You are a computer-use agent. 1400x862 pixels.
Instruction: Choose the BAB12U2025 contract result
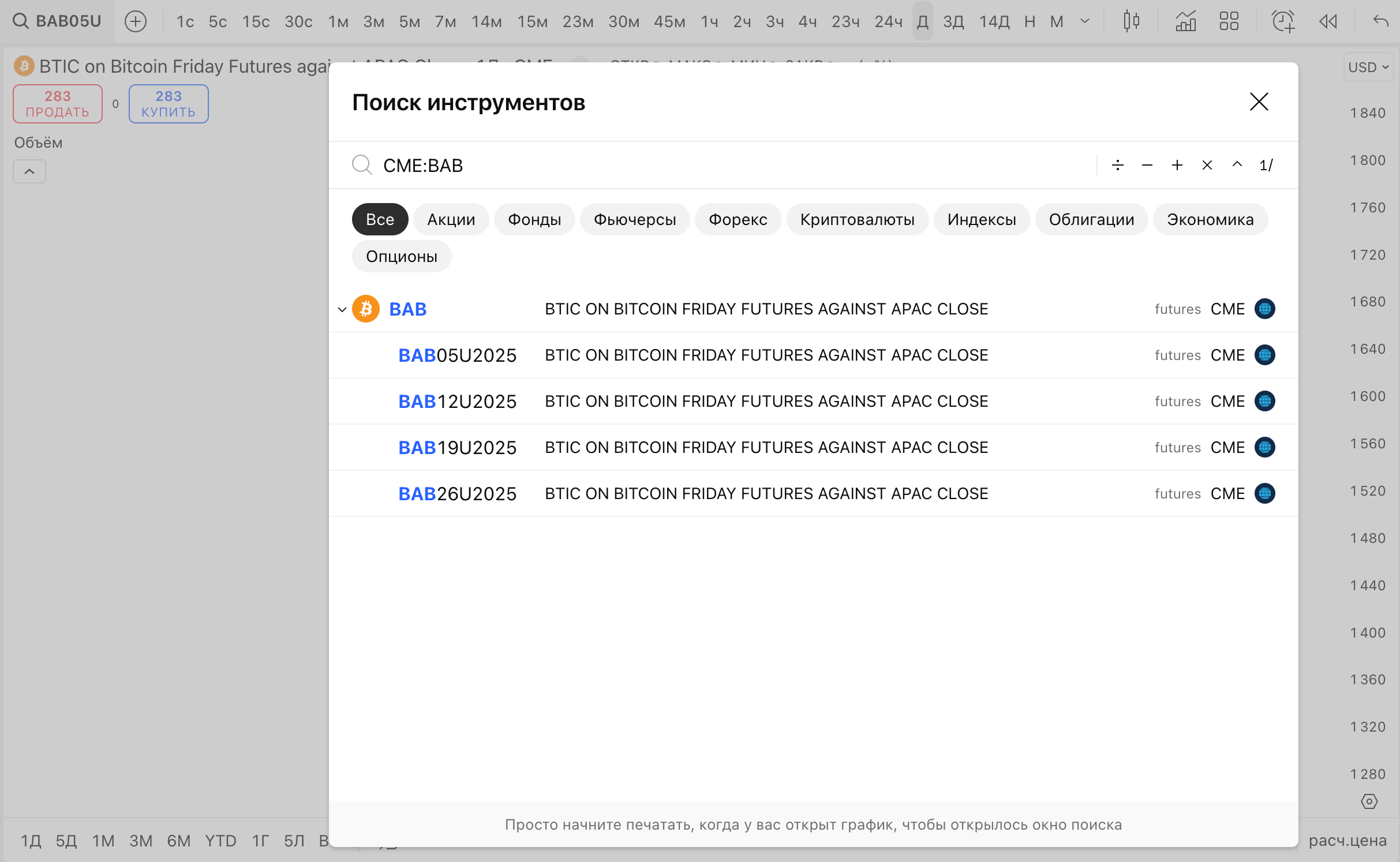457,402
